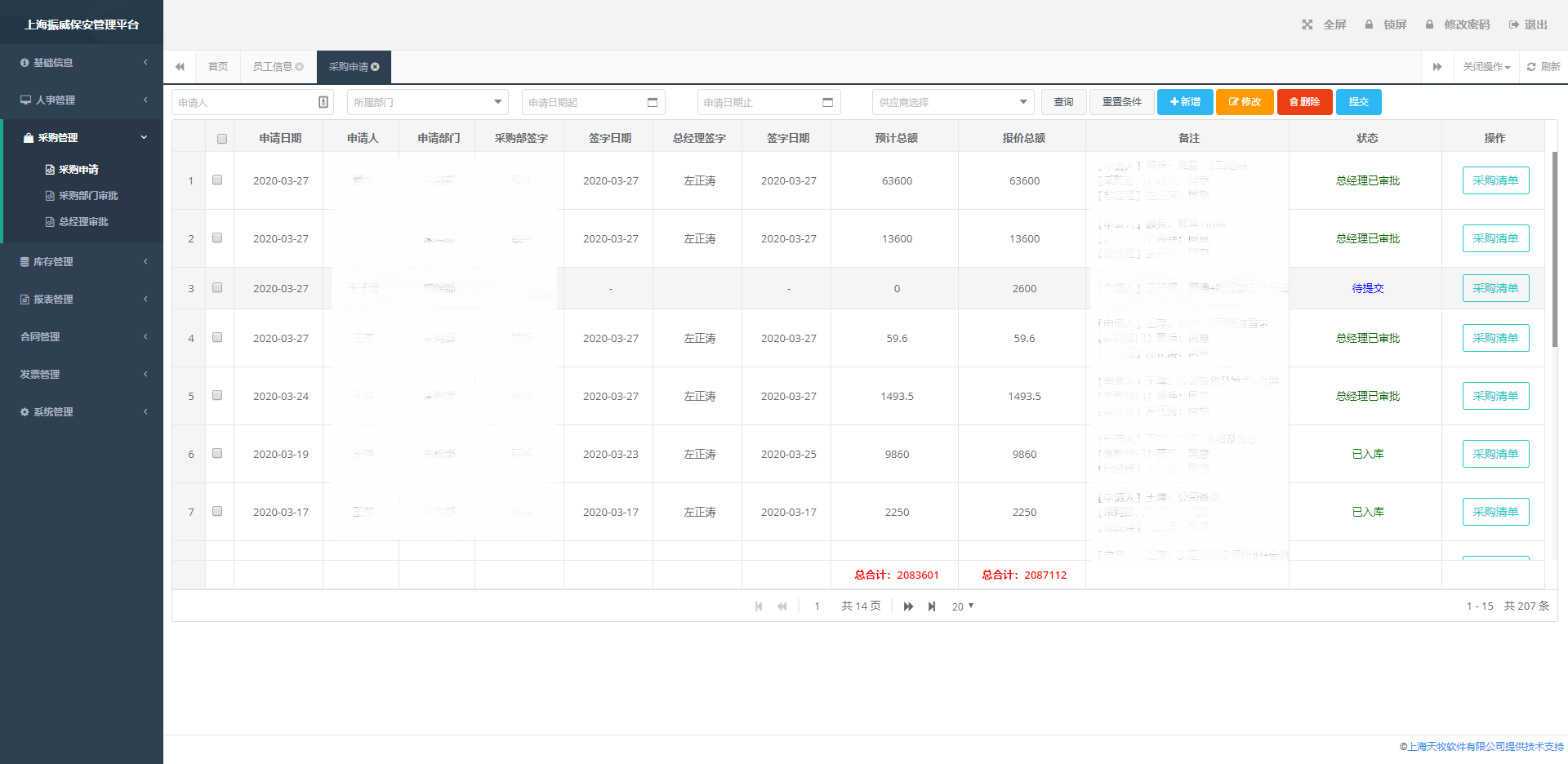This screenshot has height=764, width=1568.
Task: Click the fullscreen (全屏) icon
Action: click(x=1307, y=24)
